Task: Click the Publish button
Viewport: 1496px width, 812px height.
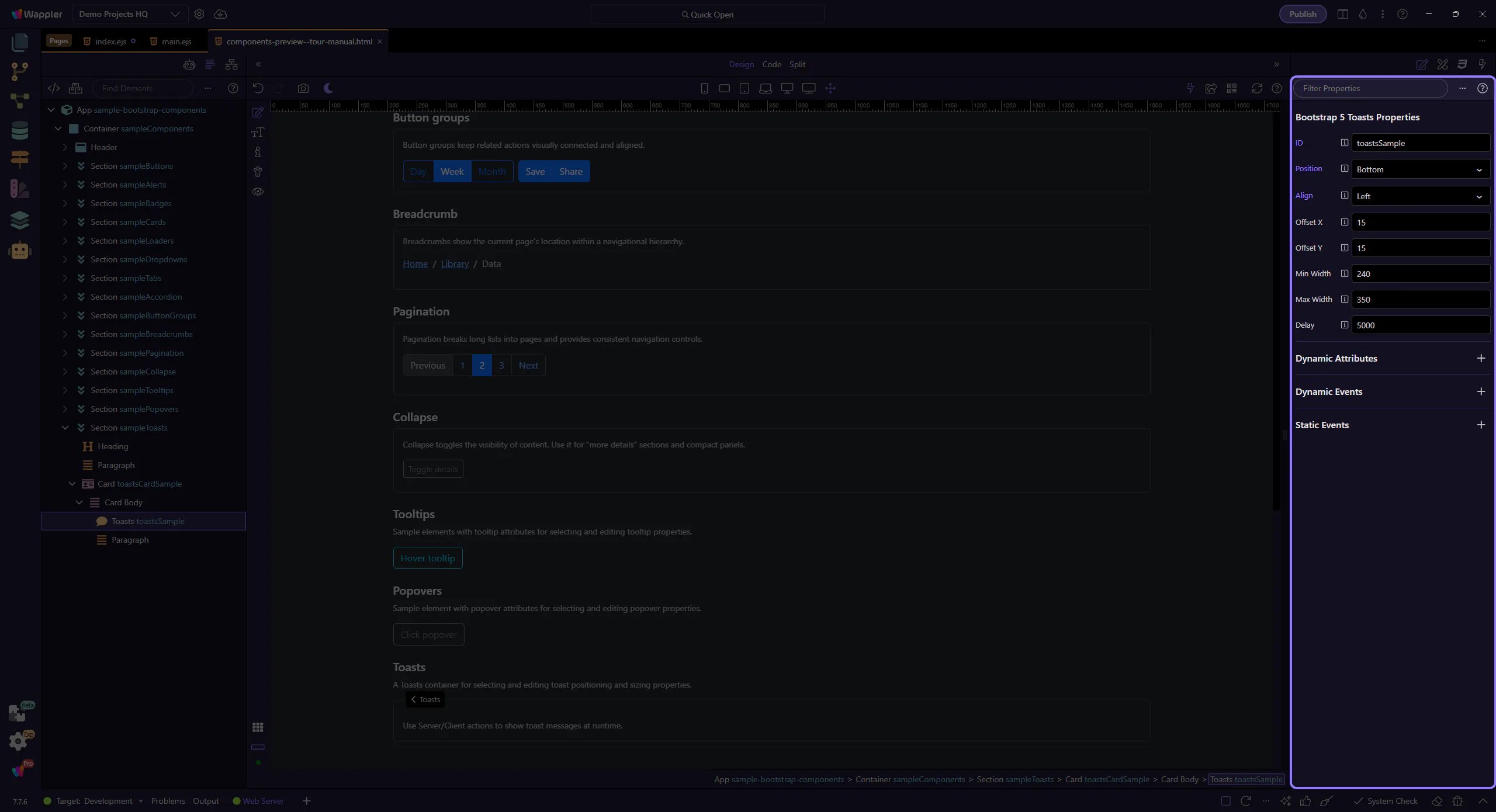Action: tap(1303, 14)
